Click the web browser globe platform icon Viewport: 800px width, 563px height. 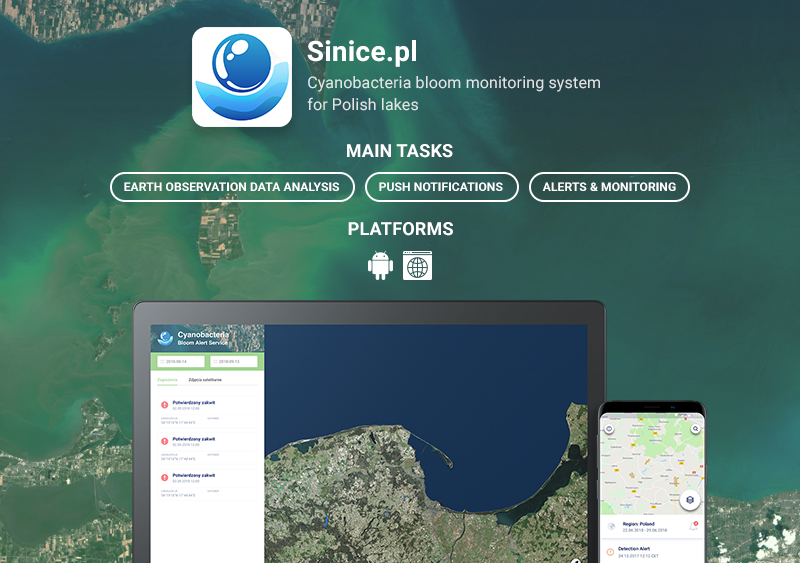(417, 265)
